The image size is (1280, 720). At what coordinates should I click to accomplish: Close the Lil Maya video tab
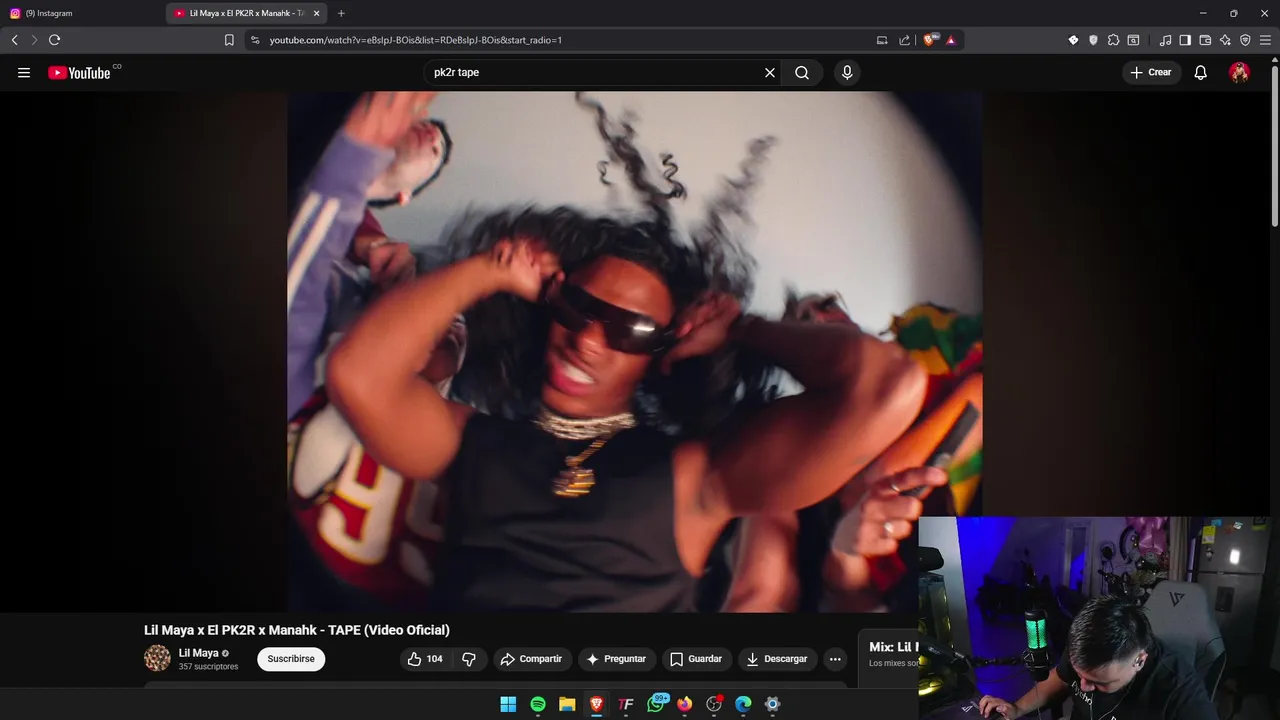(316, 13)
